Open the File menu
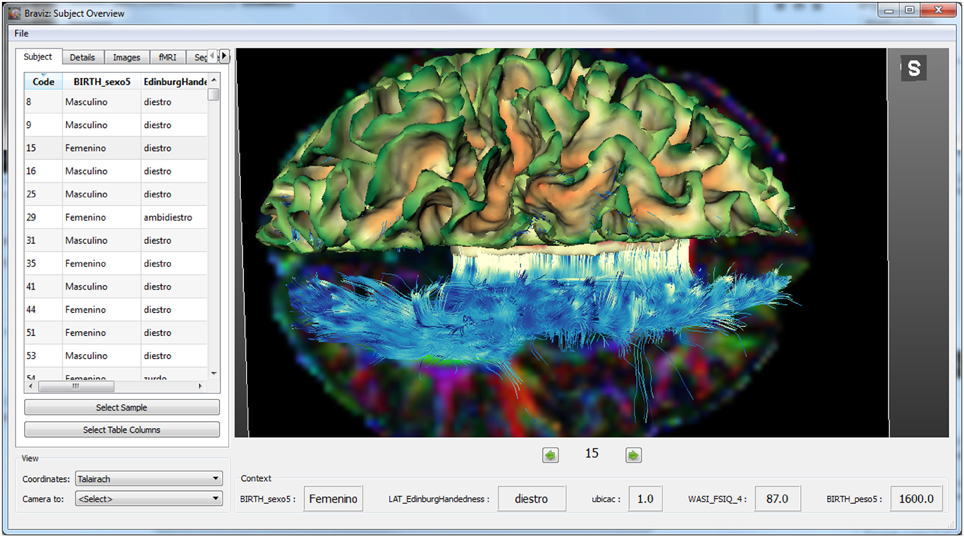This screenshot has height=537, width=964. tap(22, 33)
